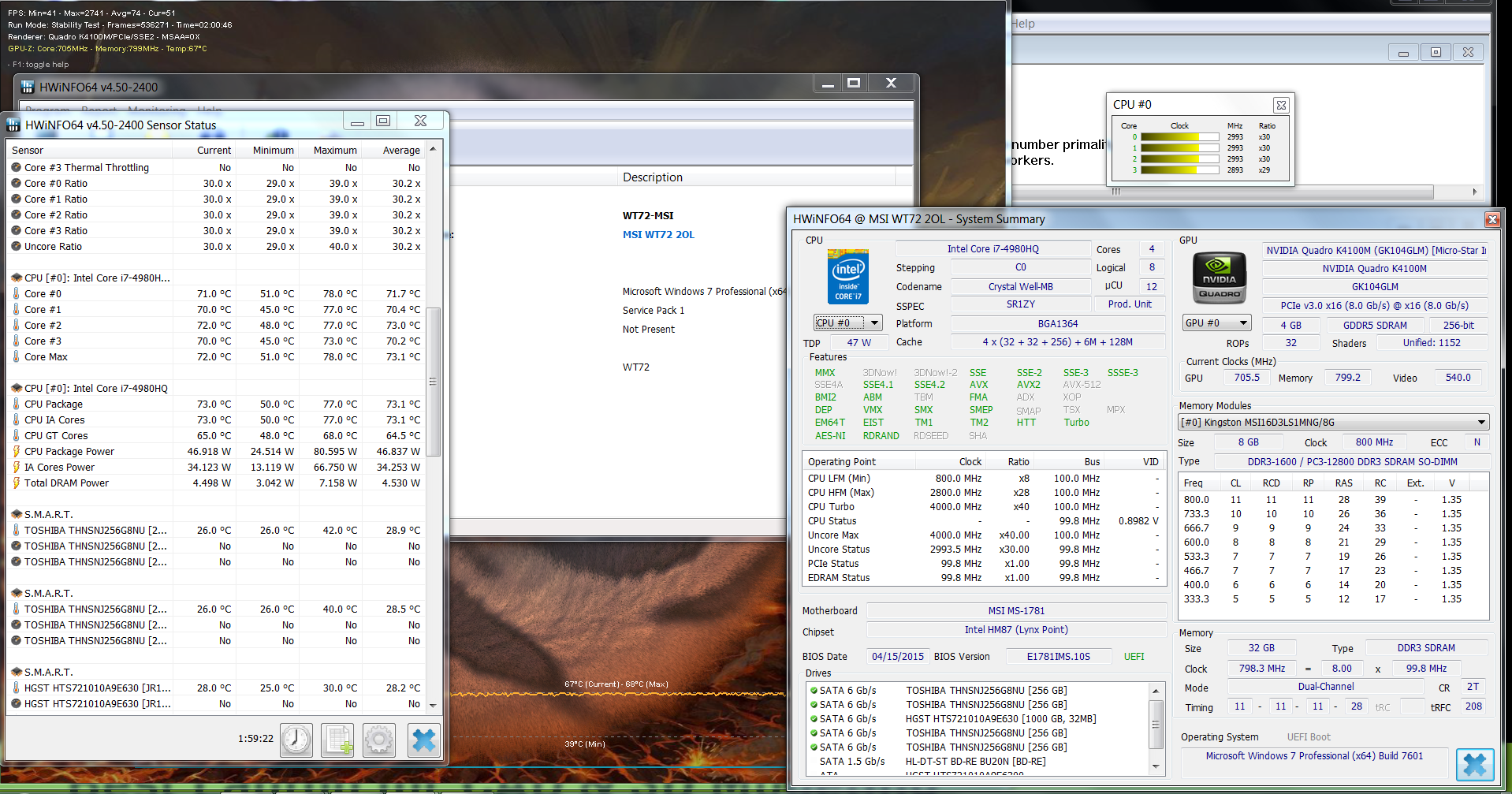This screenshot has height=794, width=1512.
Task: Click the gauge icon beside Uncore Ratio
Action: tap(16, 246)
